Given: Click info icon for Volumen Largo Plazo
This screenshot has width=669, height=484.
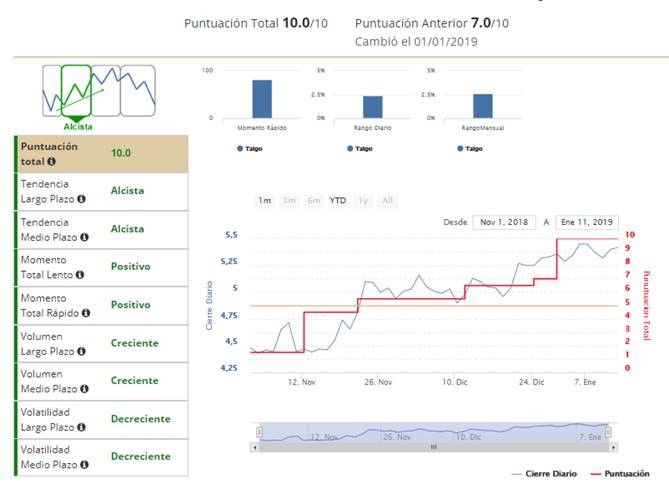Looking at the screenshot, I should pyautogui.click(x=81, y=351).
